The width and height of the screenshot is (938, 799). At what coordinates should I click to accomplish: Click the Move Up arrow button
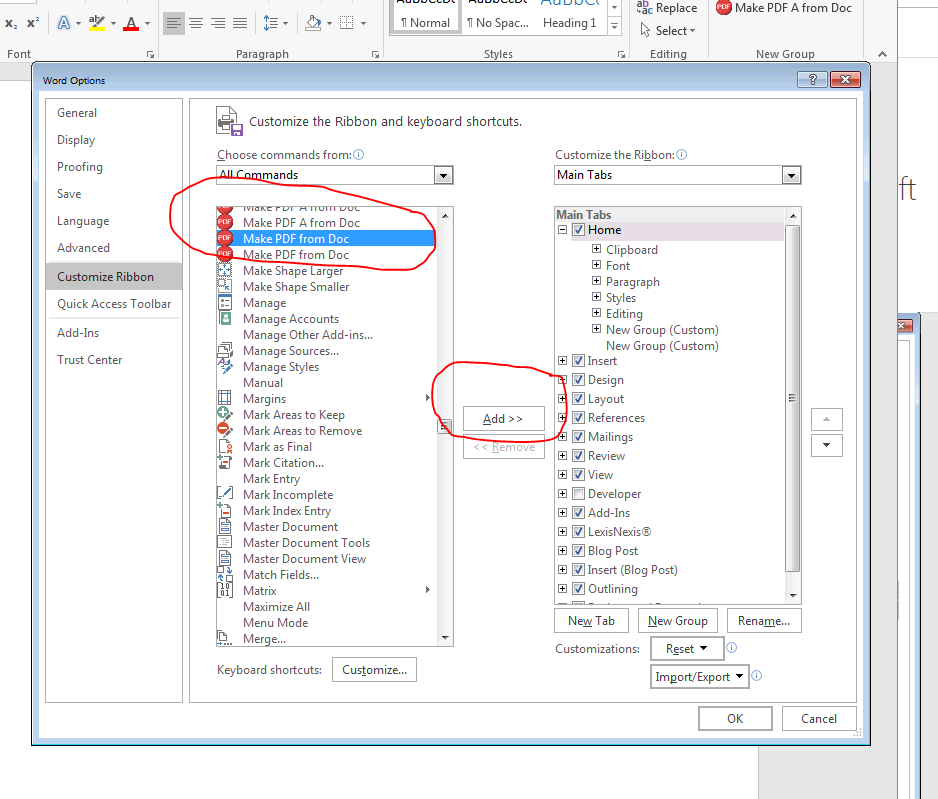(826, 419)
